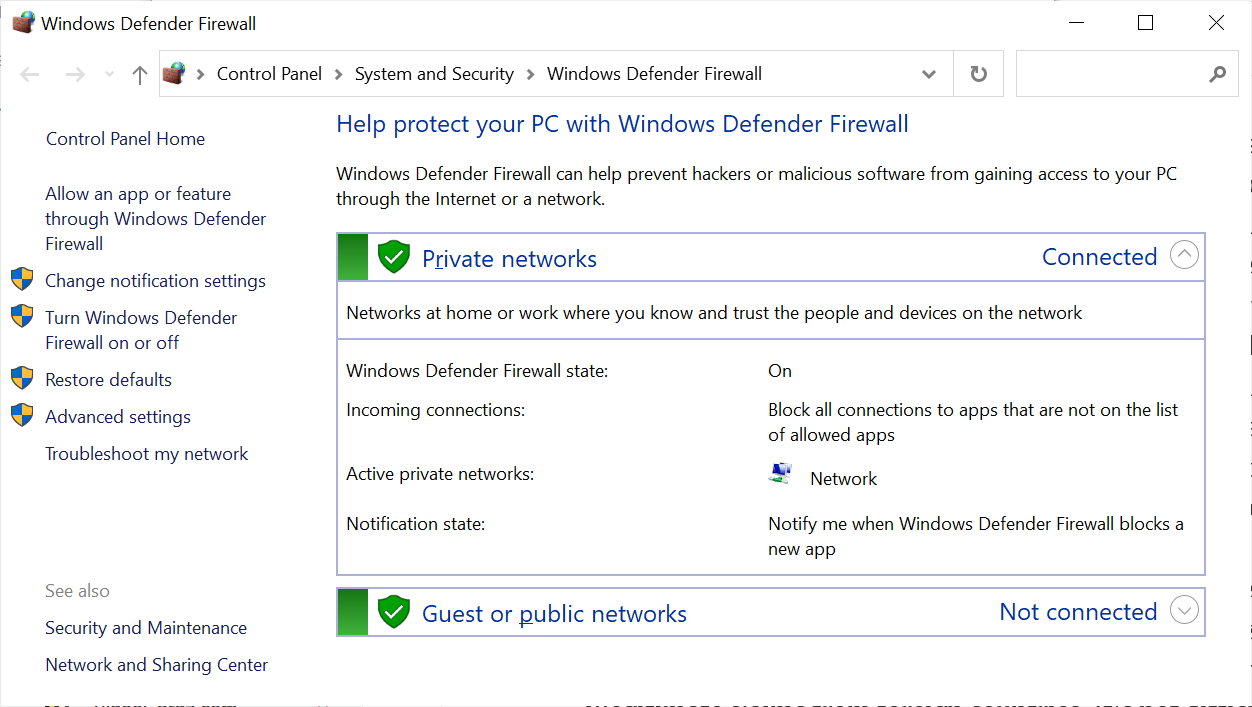The height and width of the screenshot is (707, 1252).
Task: Click green shield icon on Guest or public networks
Action: (x=394, y=611)
